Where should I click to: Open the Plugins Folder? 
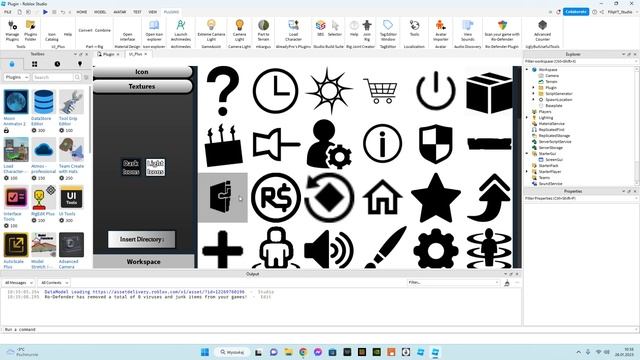(x=31, y=31)
